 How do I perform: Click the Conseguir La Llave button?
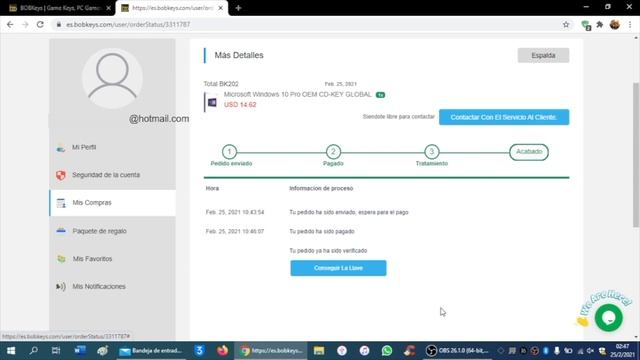(x=338, y=268)
